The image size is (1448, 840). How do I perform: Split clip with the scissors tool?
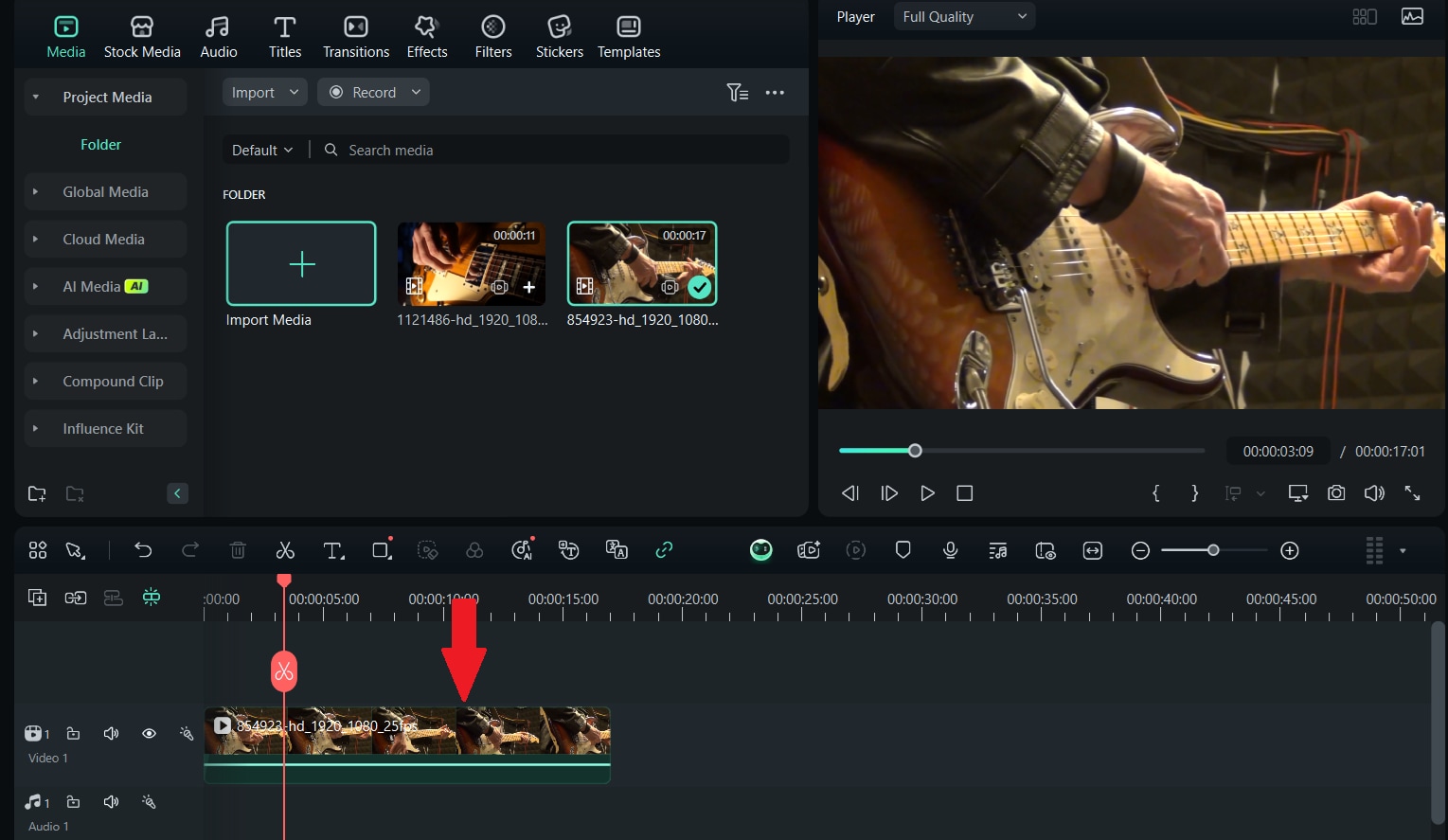pos(285,549)
